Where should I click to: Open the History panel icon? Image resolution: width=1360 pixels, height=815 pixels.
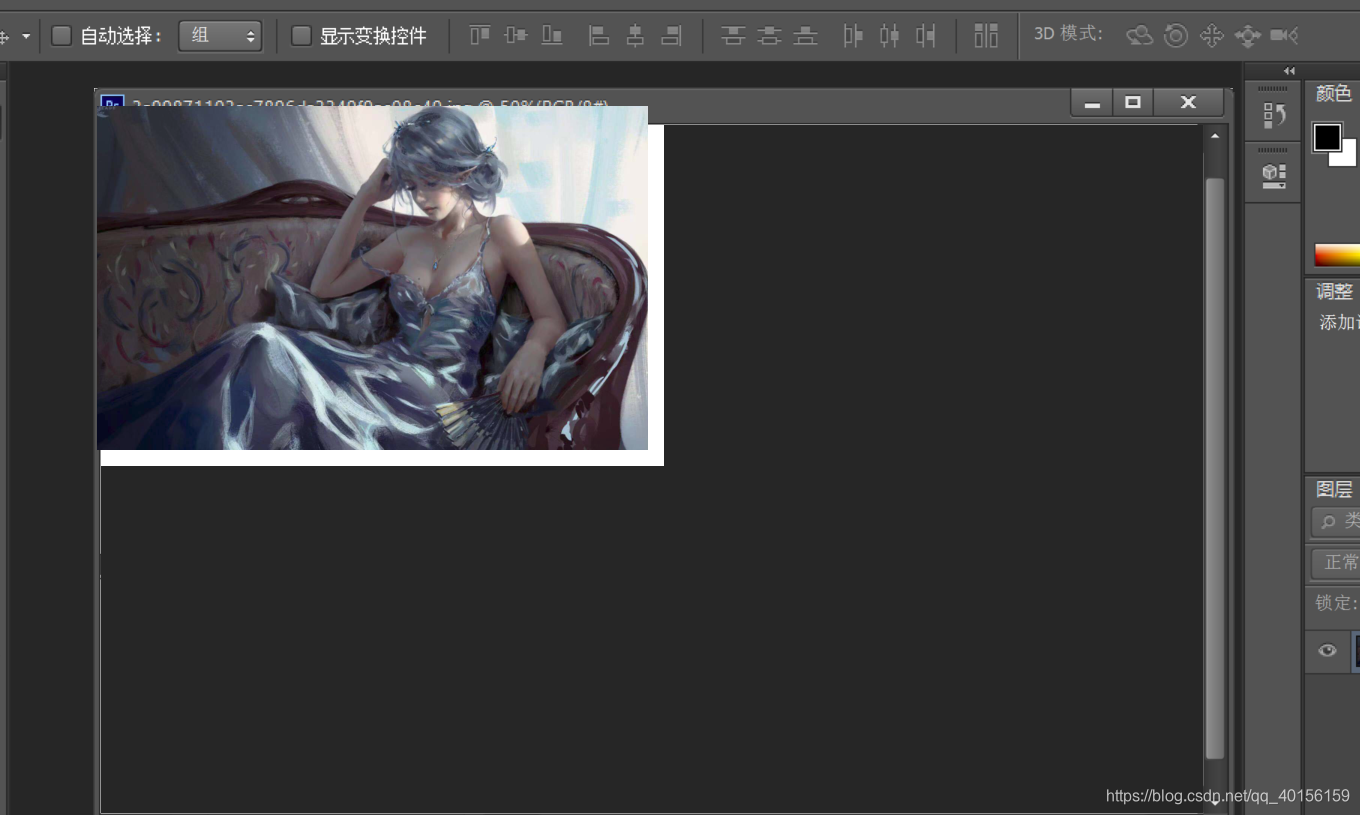[x=1274, y=115]
